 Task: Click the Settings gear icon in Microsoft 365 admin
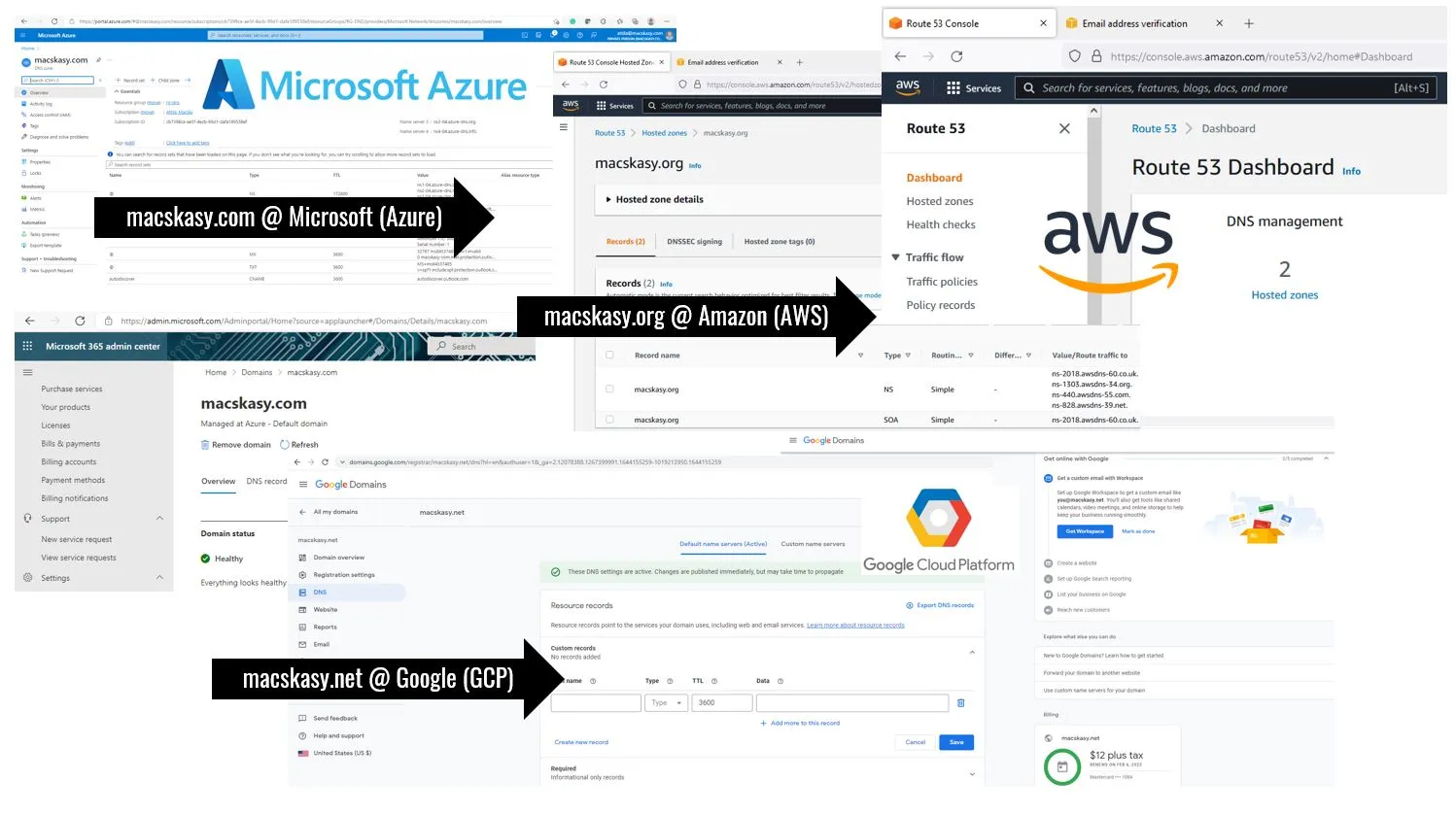pyautogui.click(x=27, y=578)
